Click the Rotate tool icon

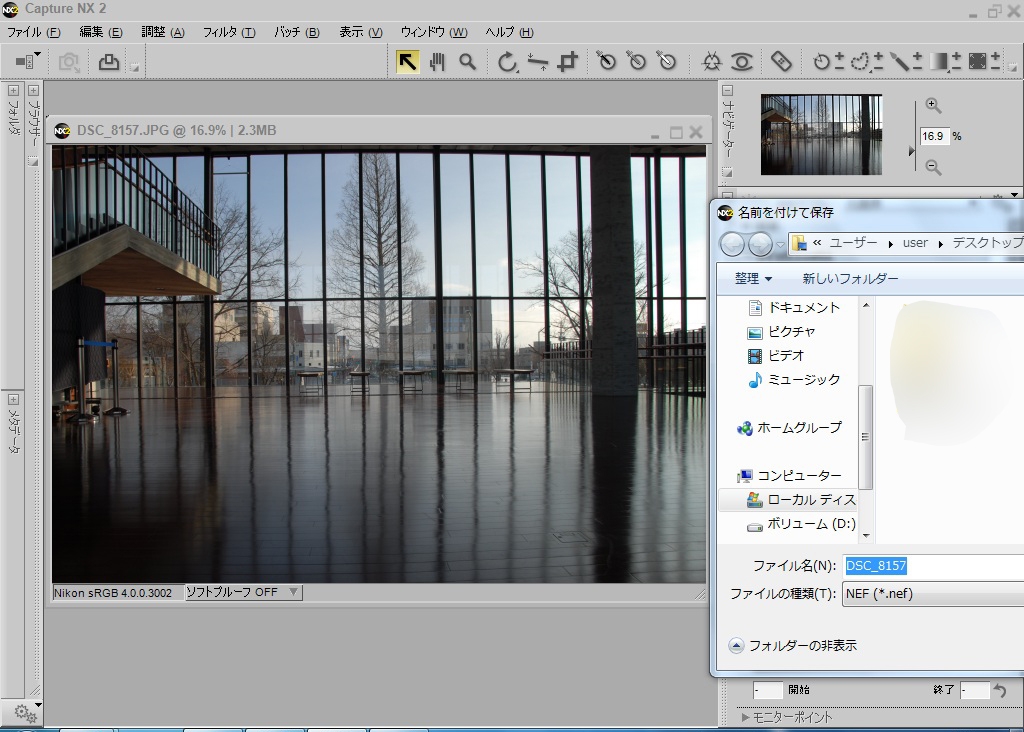(508, 62)
